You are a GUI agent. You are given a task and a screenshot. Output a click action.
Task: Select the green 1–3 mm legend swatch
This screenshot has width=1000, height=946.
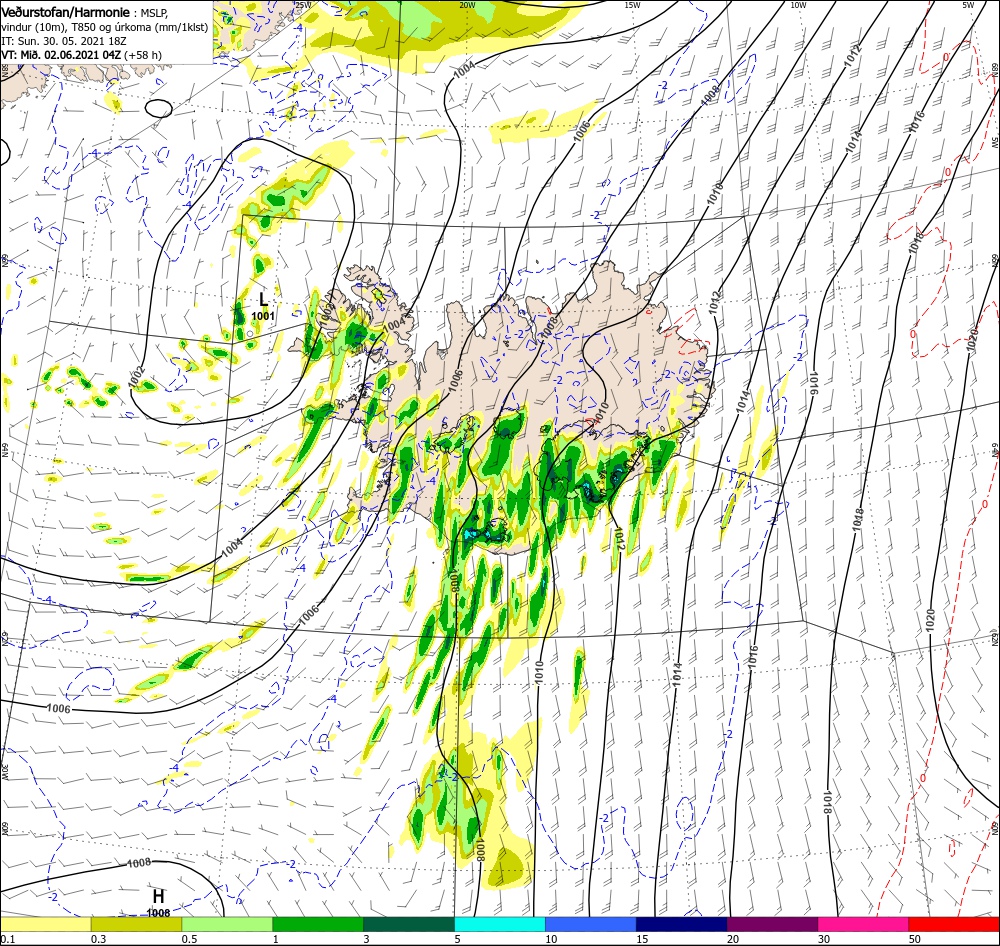pos(318,924)
